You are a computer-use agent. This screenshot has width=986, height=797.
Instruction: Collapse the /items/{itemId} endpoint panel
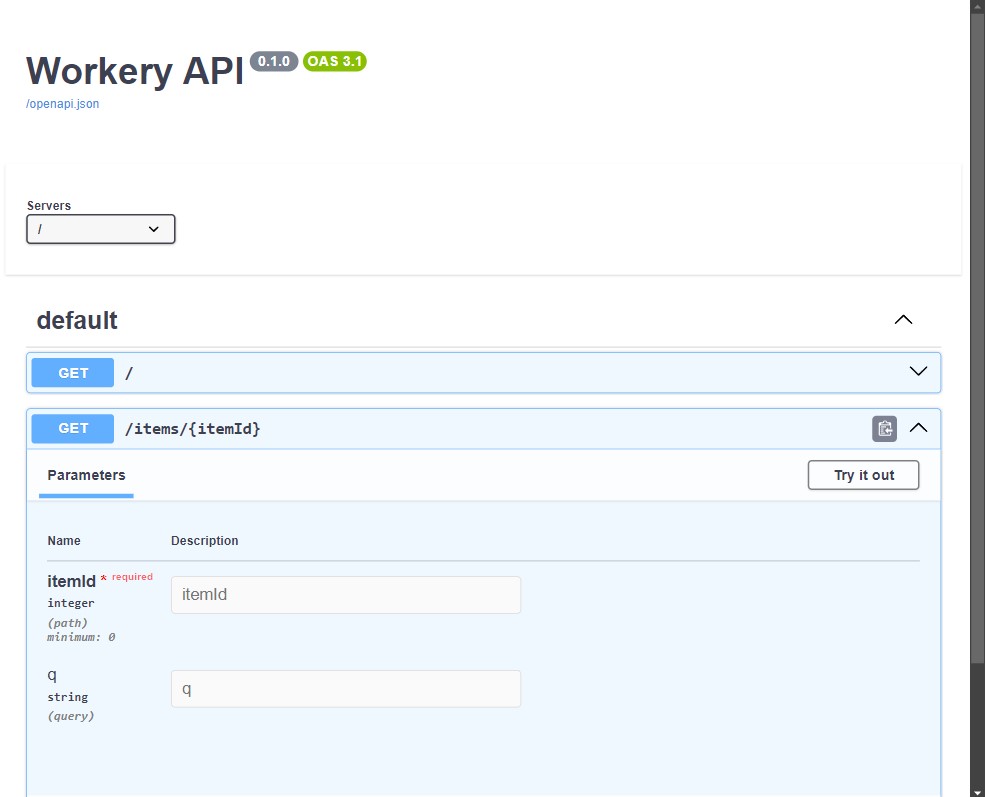pos(918,427)
